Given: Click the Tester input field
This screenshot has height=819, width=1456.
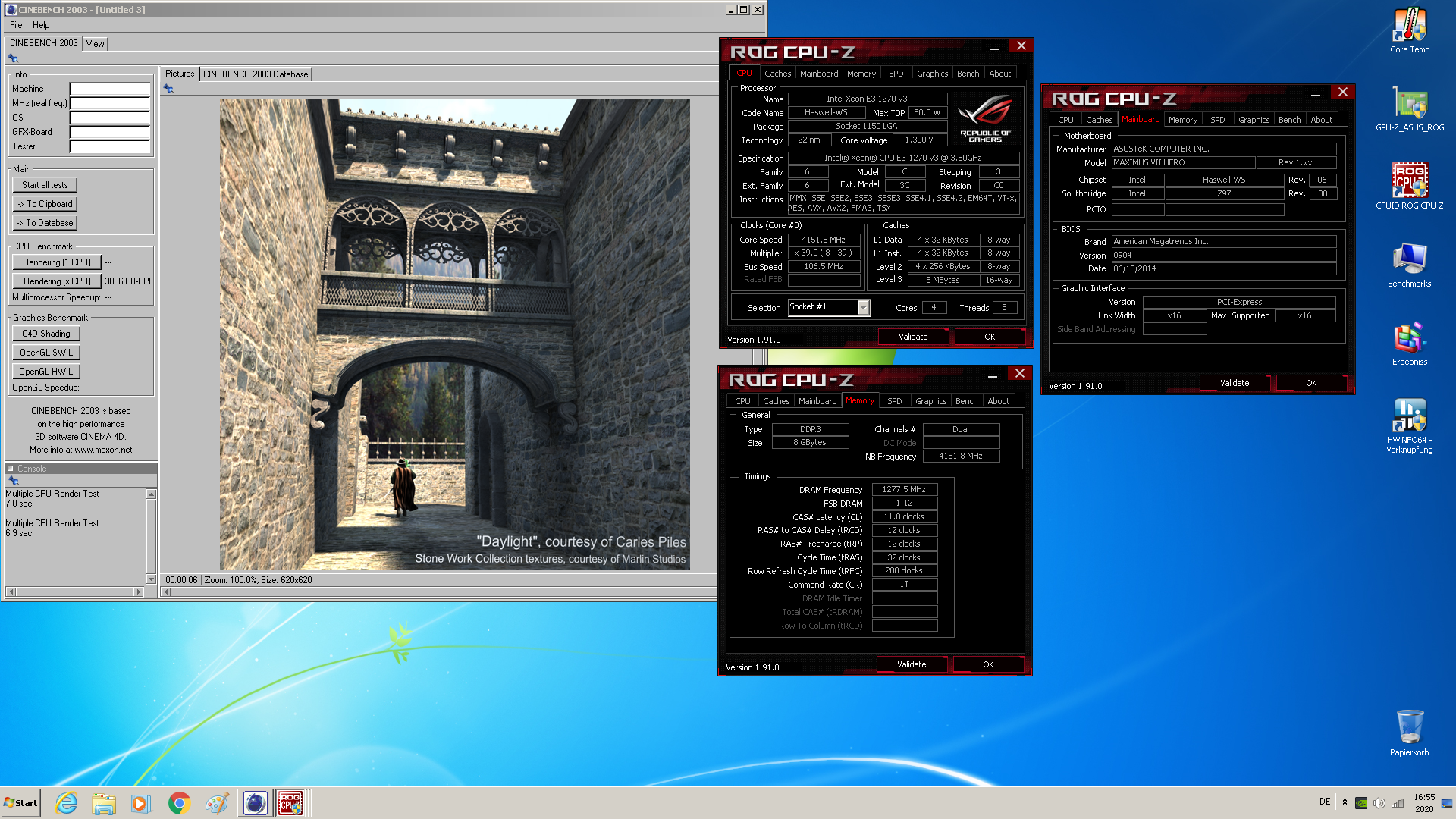Looking at the screenshot, I should click(x=110, y=146).
